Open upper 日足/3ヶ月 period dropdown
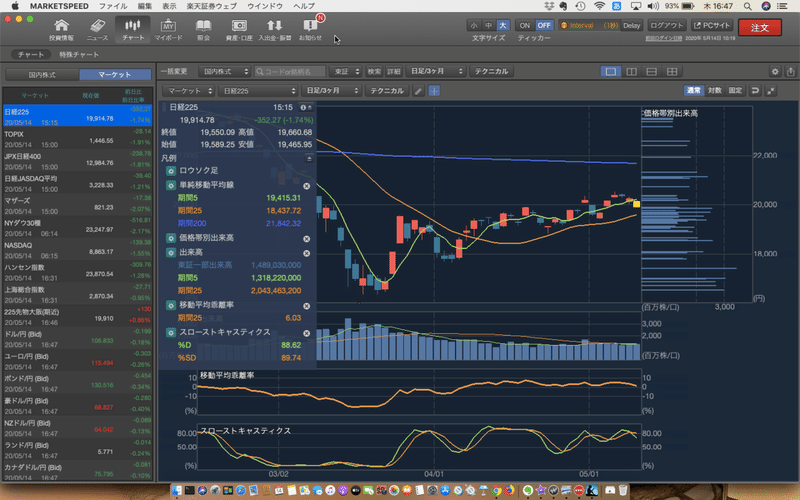This screenshot has height=500, width=800. click(435, 72)
